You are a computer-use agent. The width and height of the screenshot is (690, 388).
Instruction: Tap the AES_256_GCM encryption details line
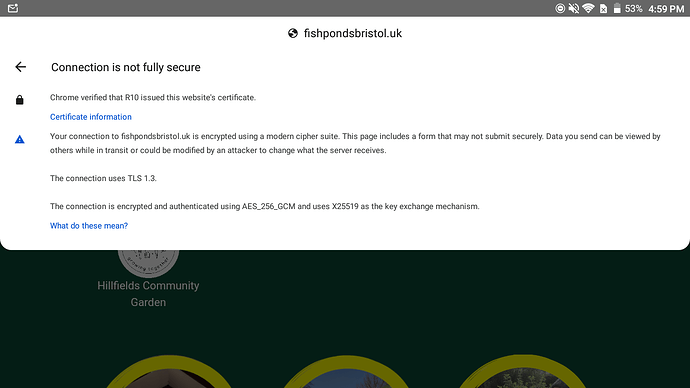264,206
